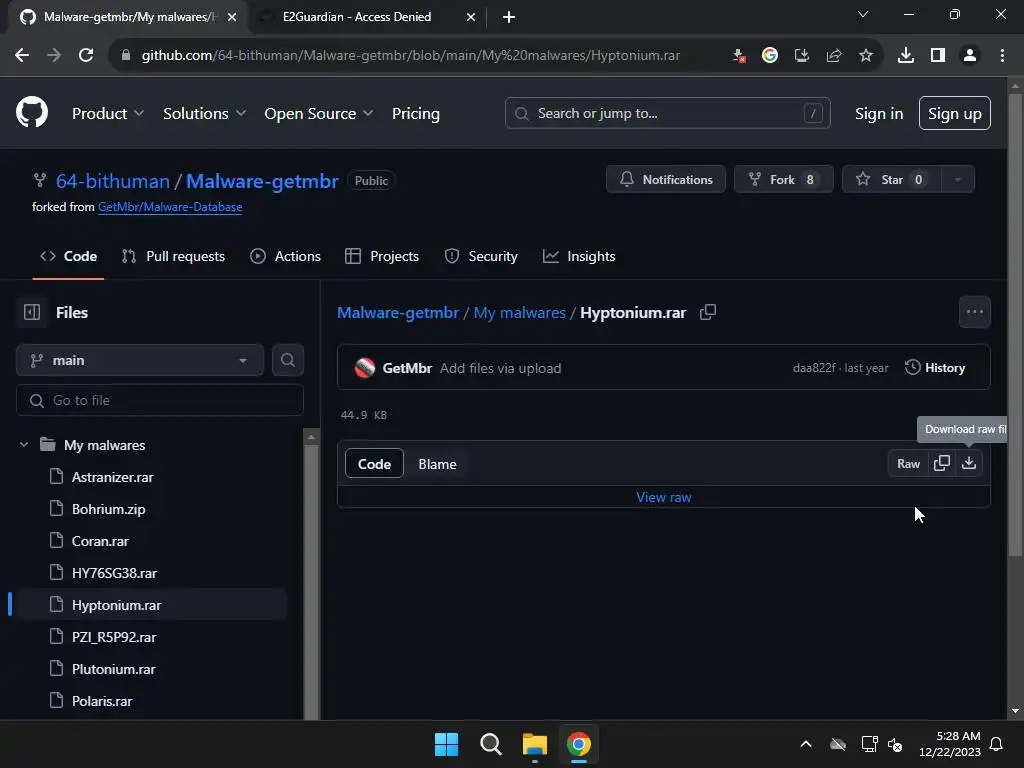Image resolution: width=1024 pixels, height=768 pixels.
Task: Open the 64-bithuman owner link
Action: [113, 181]
